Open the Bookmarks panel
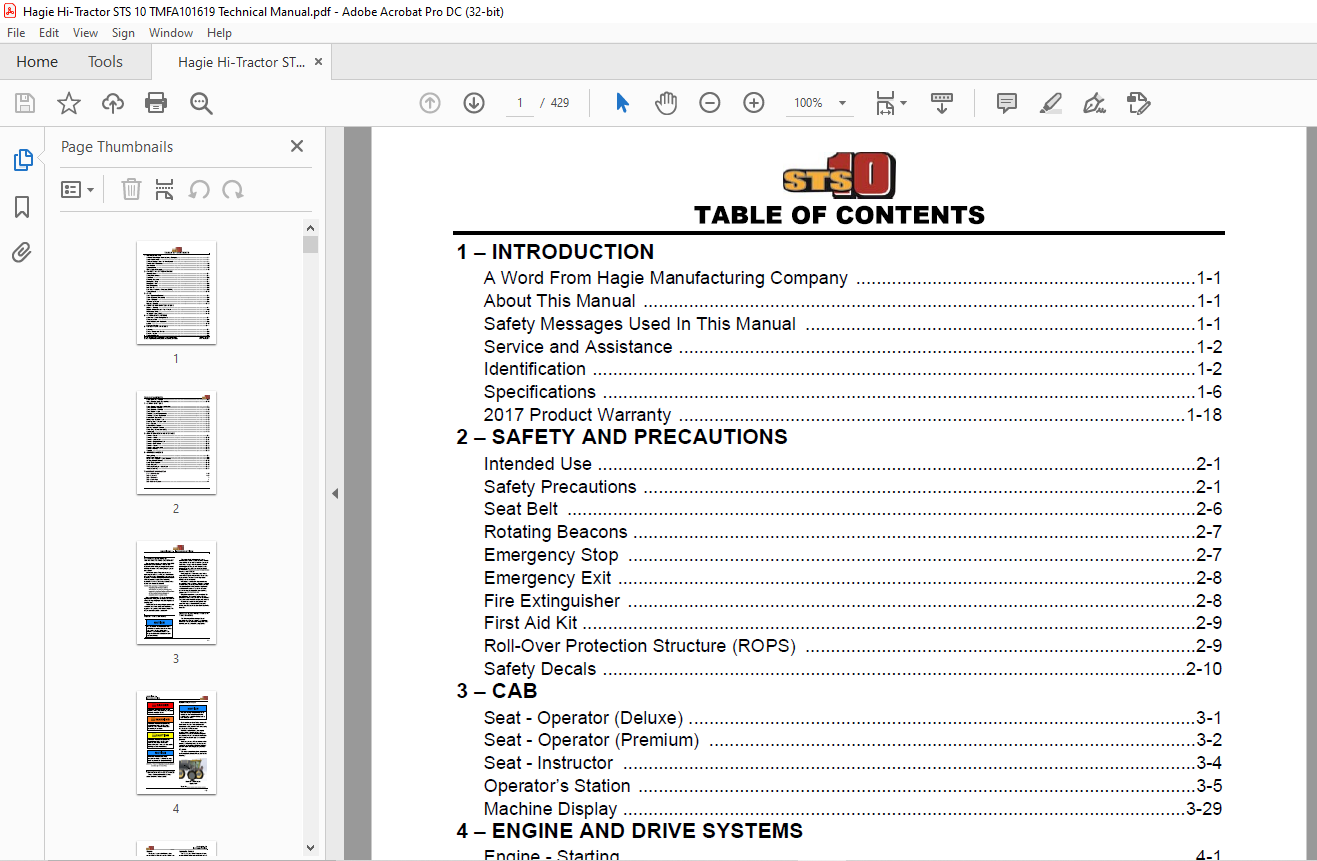 22,207
